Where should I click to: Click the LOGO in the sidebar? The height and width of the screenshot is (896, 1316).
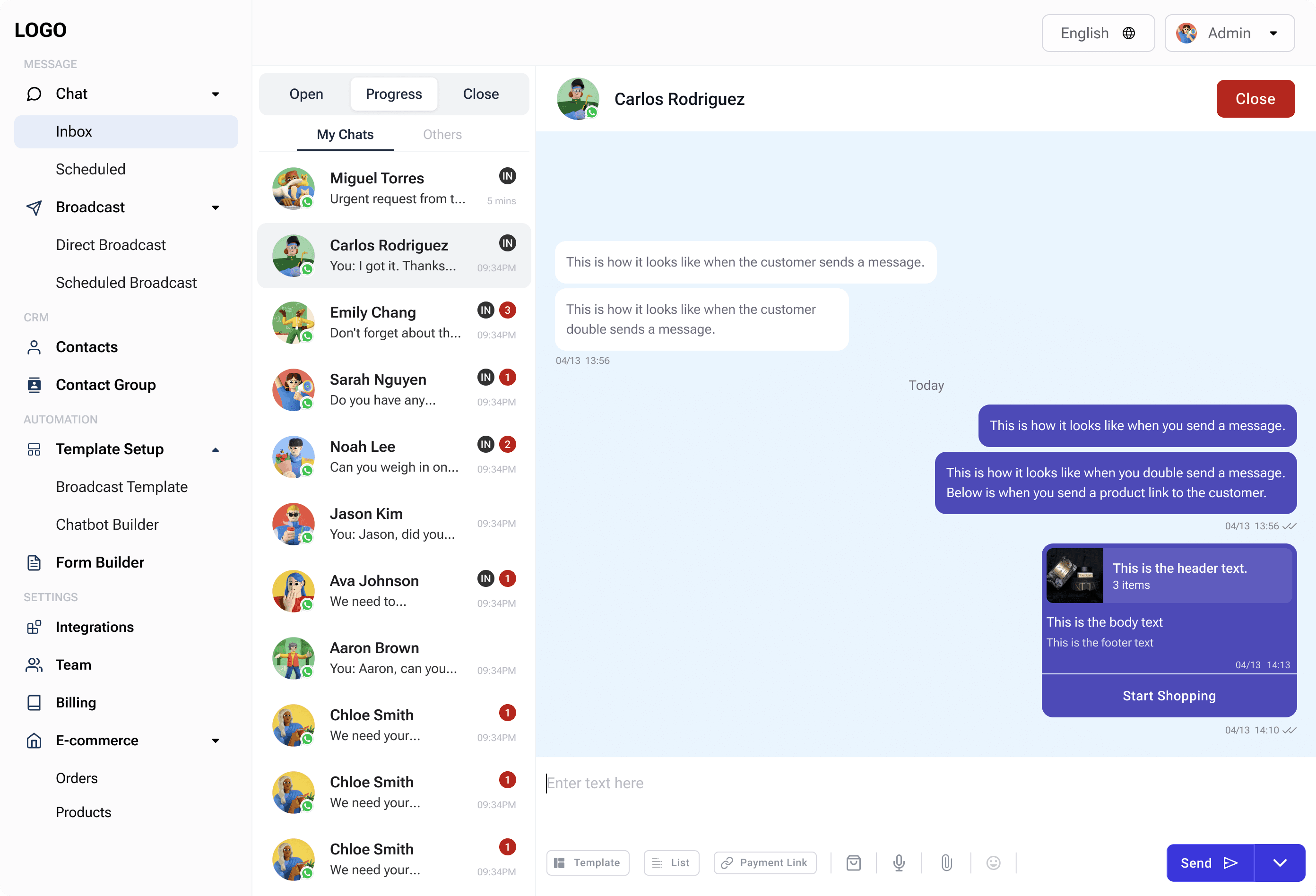[41, 30]
